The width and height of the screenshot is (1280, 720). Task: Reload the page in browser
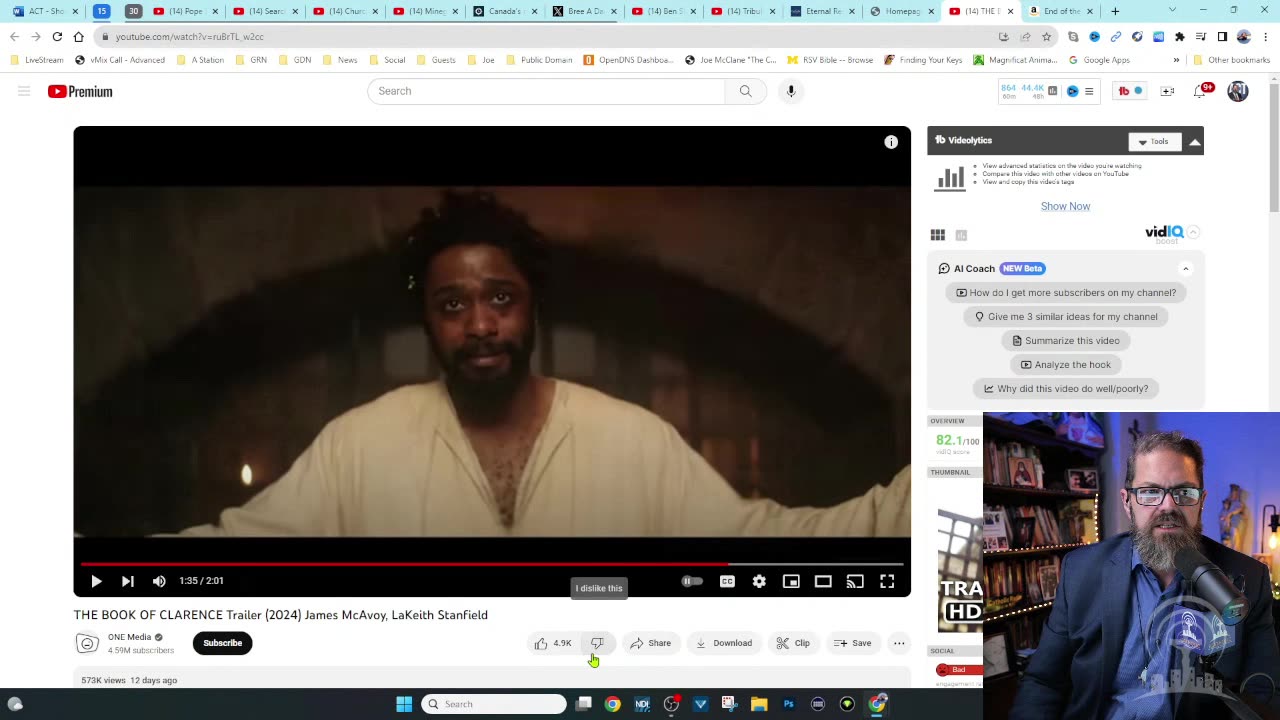coord(57,37)
